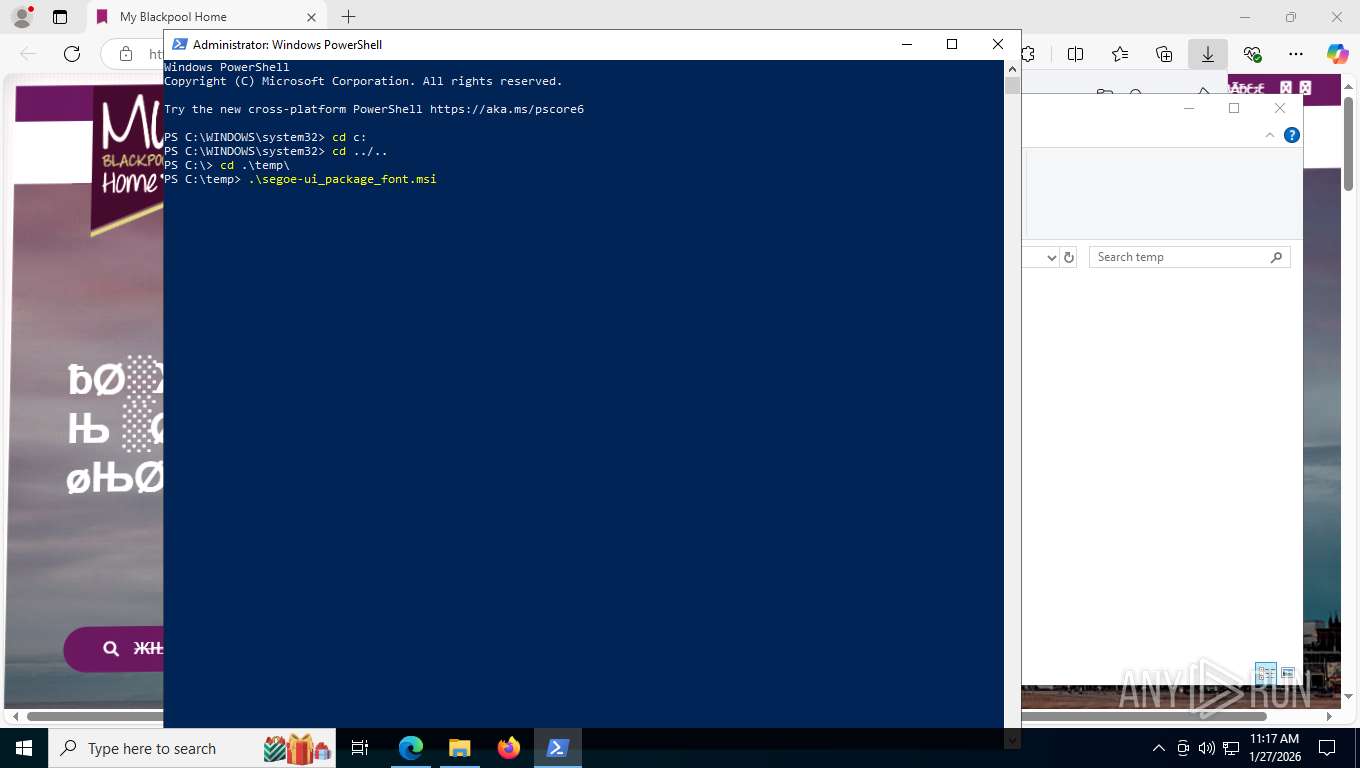Maximize the File Explorer window
1360x768 pixels.
(1234, 108)
